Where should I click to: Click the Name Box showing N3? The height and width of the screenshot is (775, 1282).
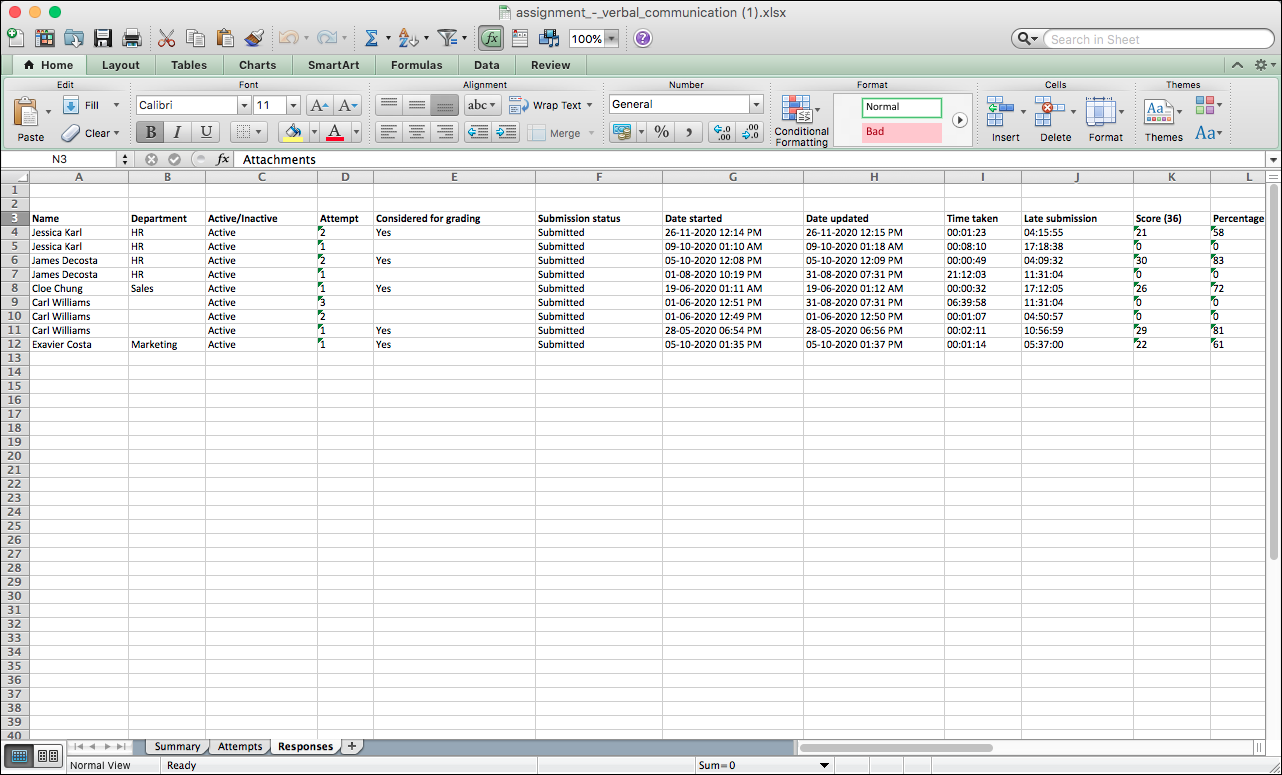[60, 159]
